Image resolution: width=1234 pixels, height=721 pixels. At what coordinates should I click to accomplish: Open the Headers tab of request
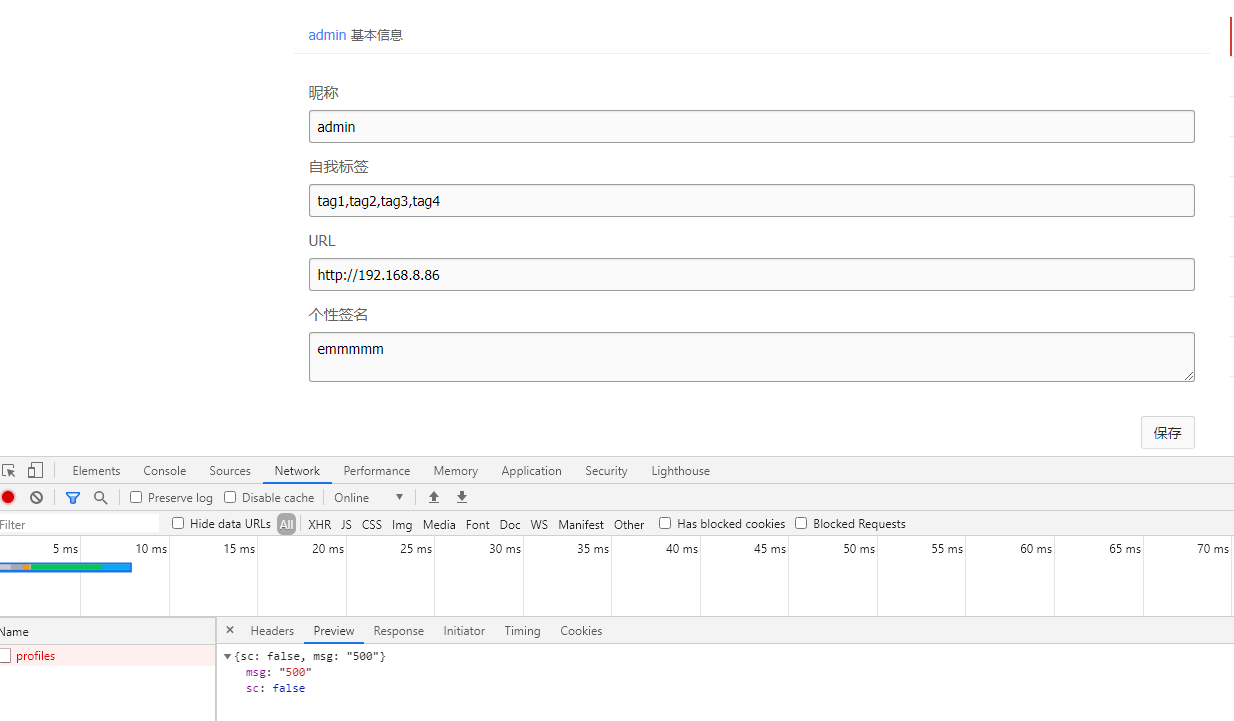point(272,631)
